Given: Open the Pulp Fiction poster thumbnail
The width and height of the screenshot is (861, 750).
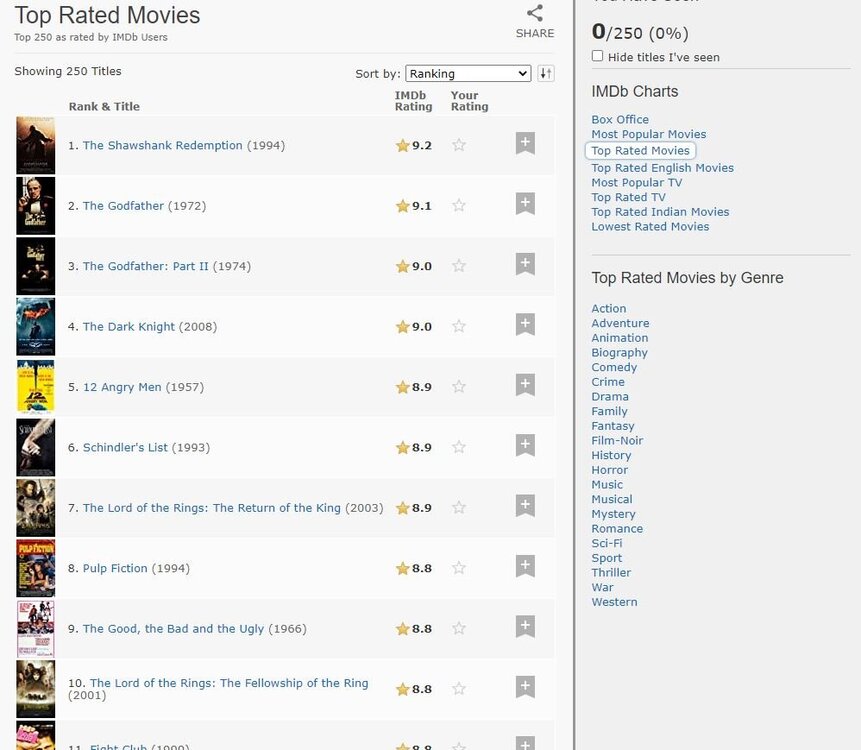Looking at the screenshot, I should pyautogui.click(x=35, y=568).
